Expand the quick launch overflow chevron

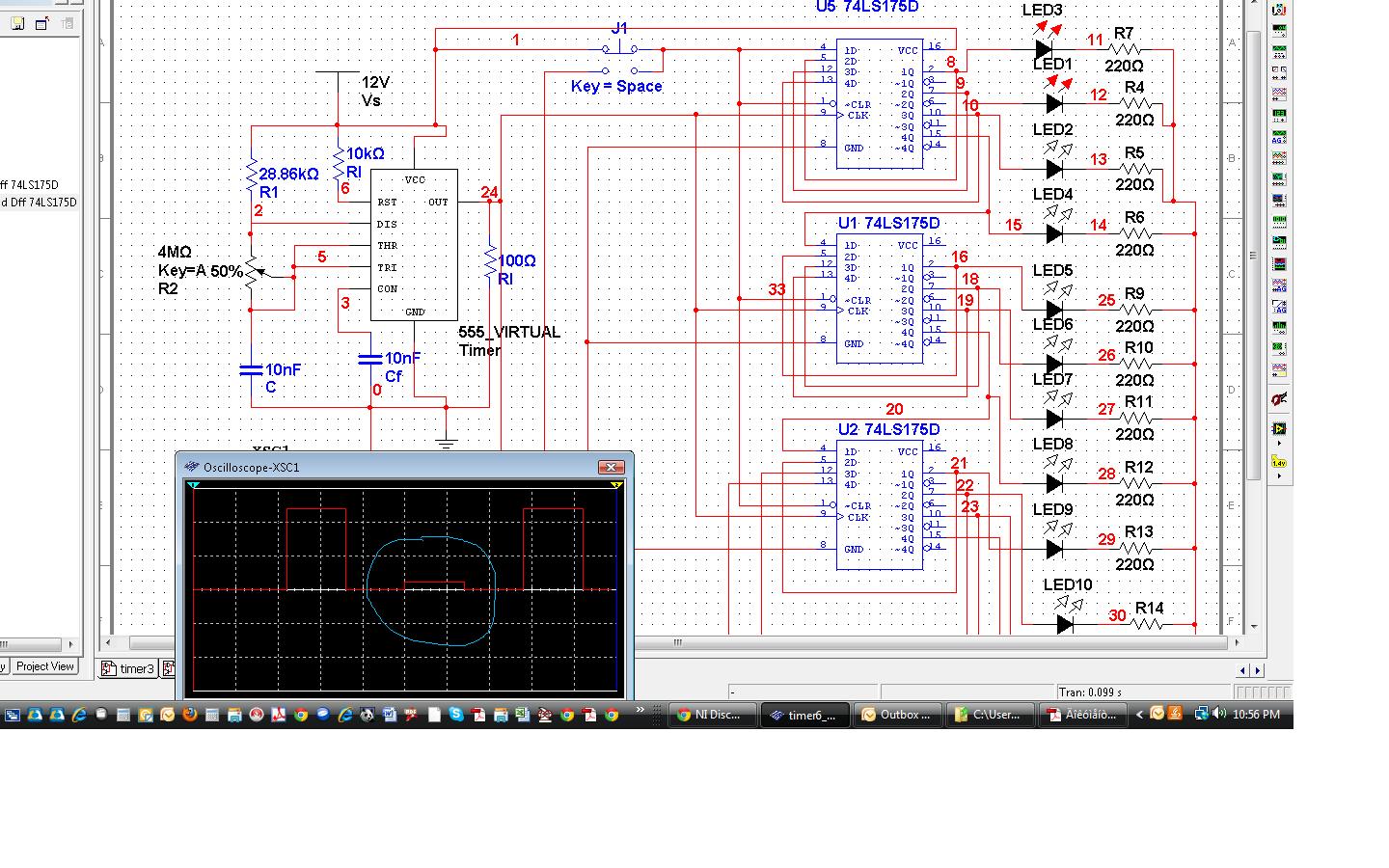(640, 710)
